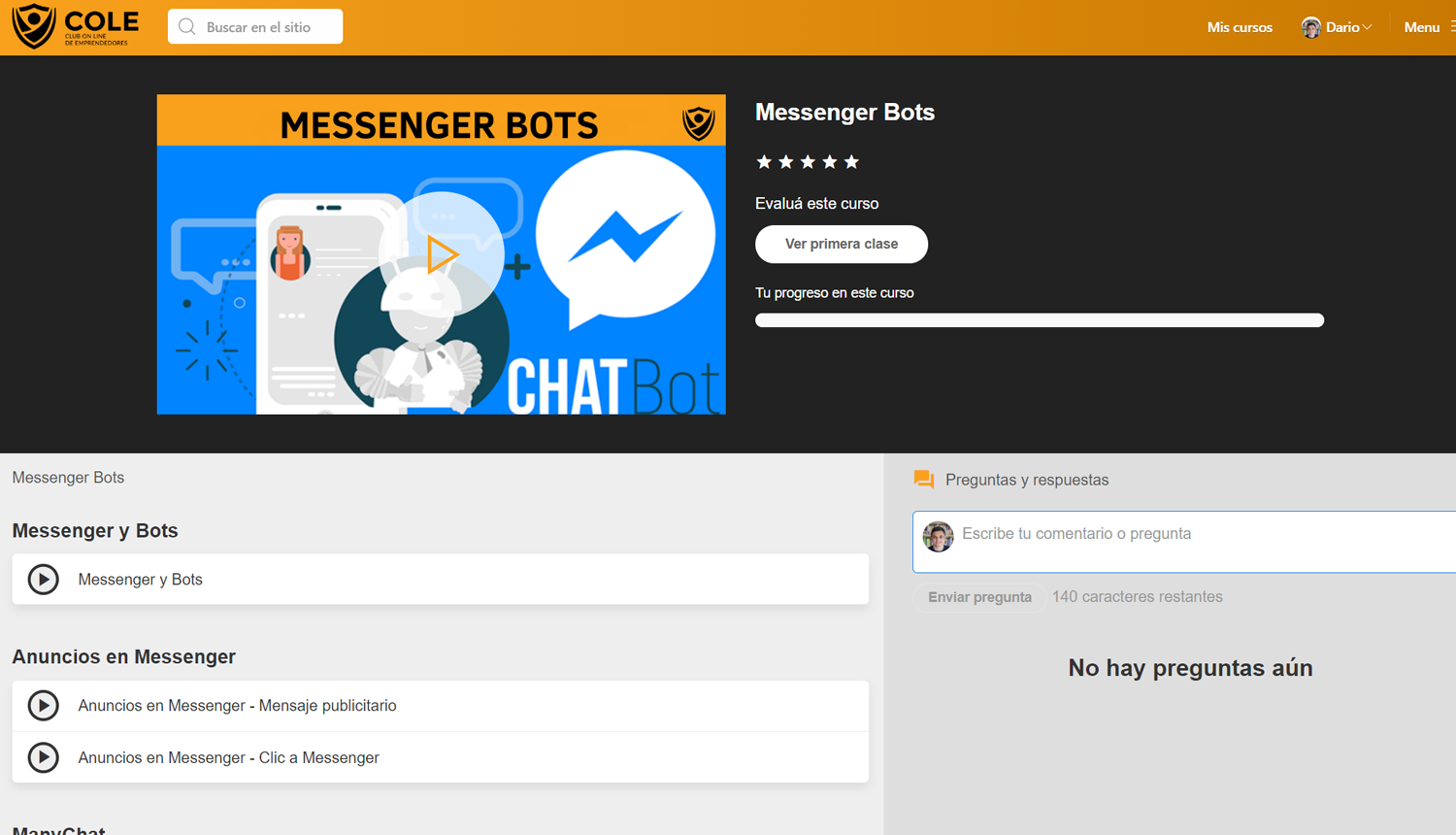
Task: Click Dario's profile avatar in header
Action: click(1311, 27)
